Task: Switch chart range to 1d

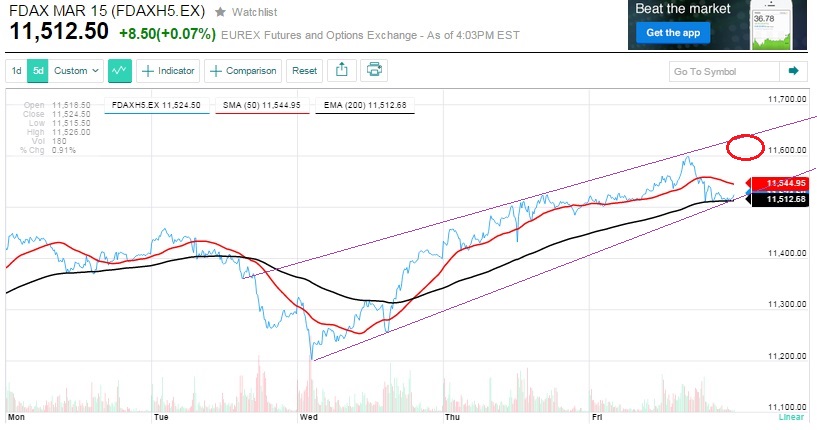Action: (x=17, y=71)
